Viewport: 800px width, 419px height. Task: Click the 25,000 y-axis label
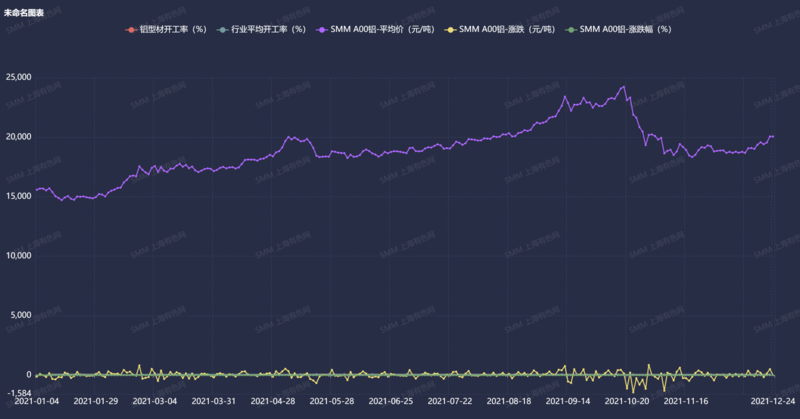19,77
